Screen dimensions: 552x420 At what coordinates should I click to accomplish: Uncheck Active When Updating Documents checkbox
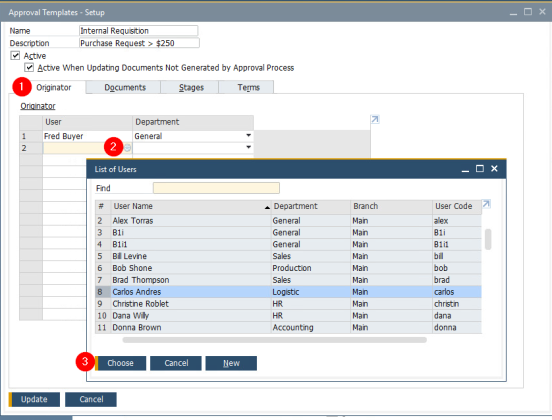point(29,67)
